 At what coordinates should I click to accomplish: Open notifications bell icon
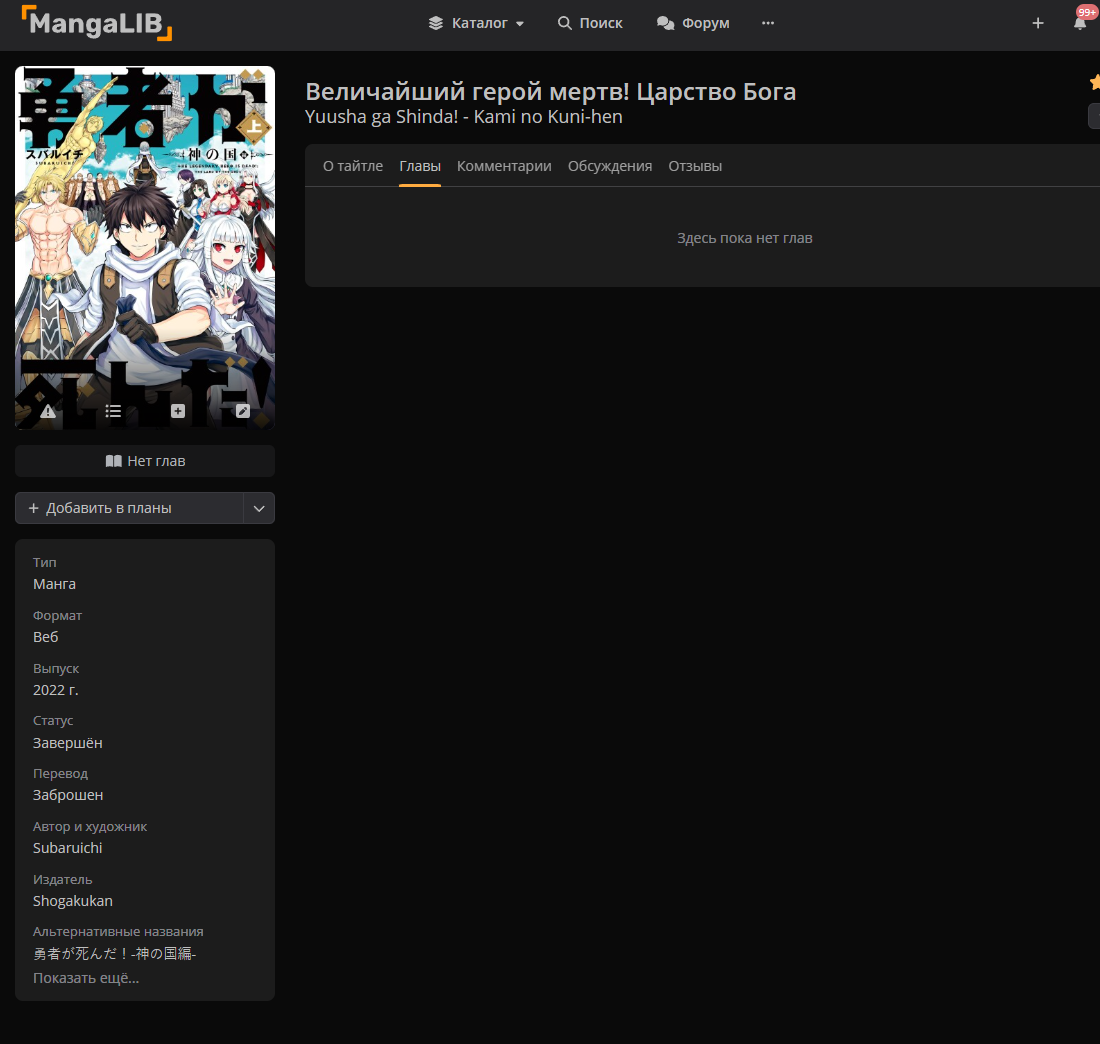(1080, 23)
